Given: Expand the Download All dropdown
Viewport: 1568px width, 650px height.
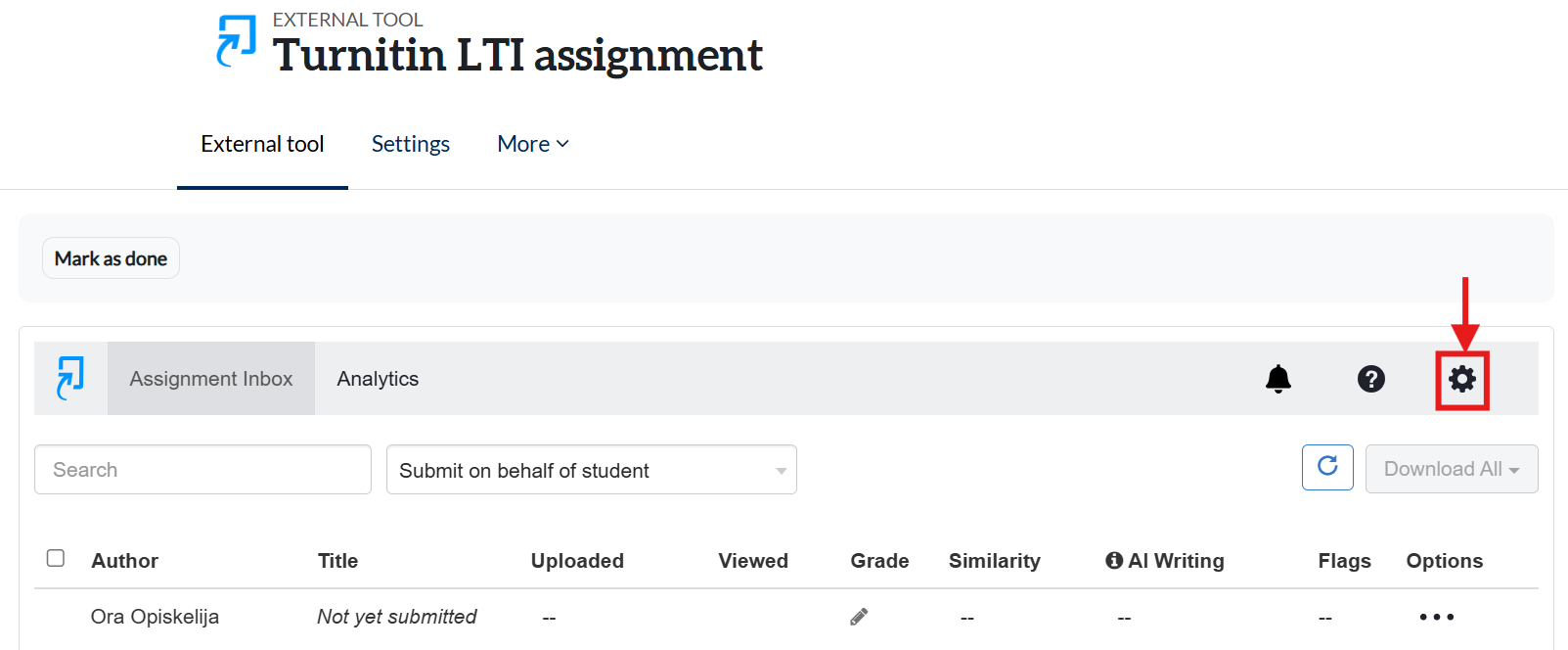Looking at the screenshot, I should tap(1452, 469).
